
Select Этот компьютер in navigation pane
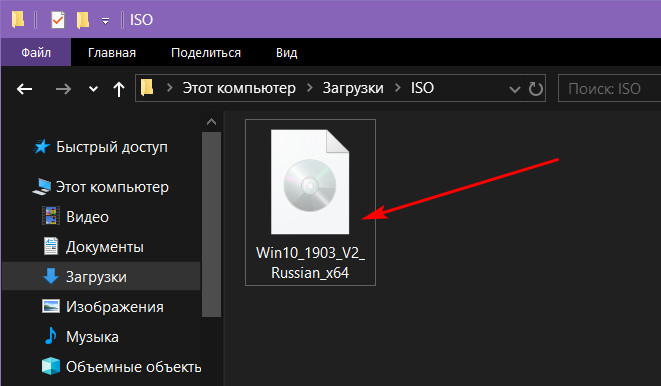112,187
